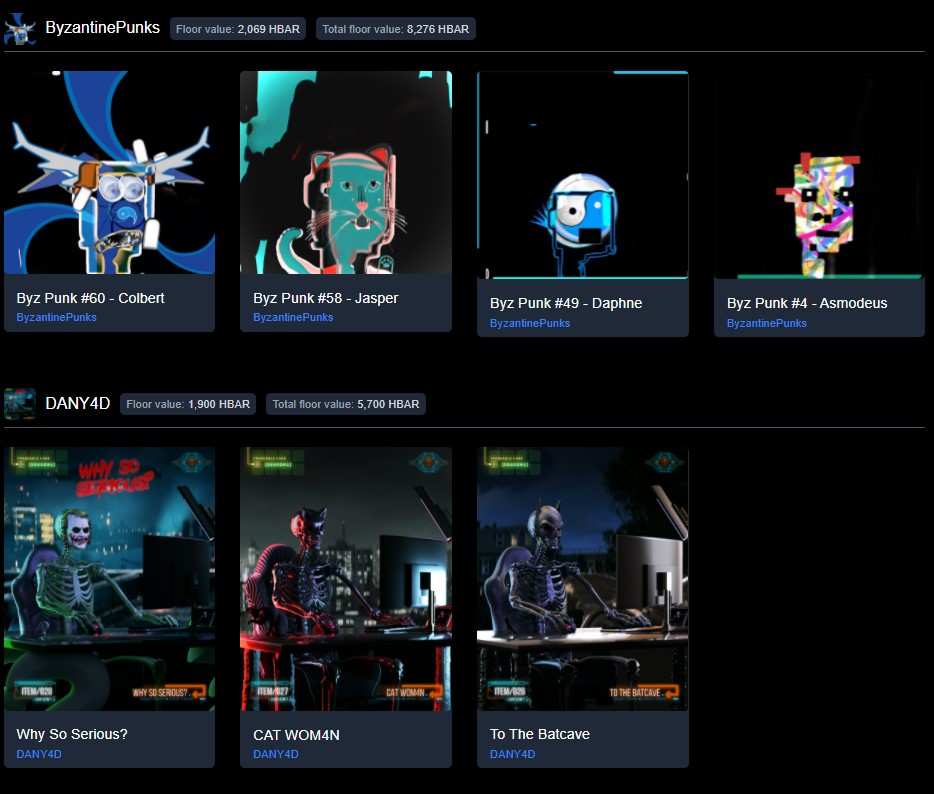934x794 pixels.
Task: Click the Floor value 1,900 HBAR badge
Action: (x=188, y=404)
